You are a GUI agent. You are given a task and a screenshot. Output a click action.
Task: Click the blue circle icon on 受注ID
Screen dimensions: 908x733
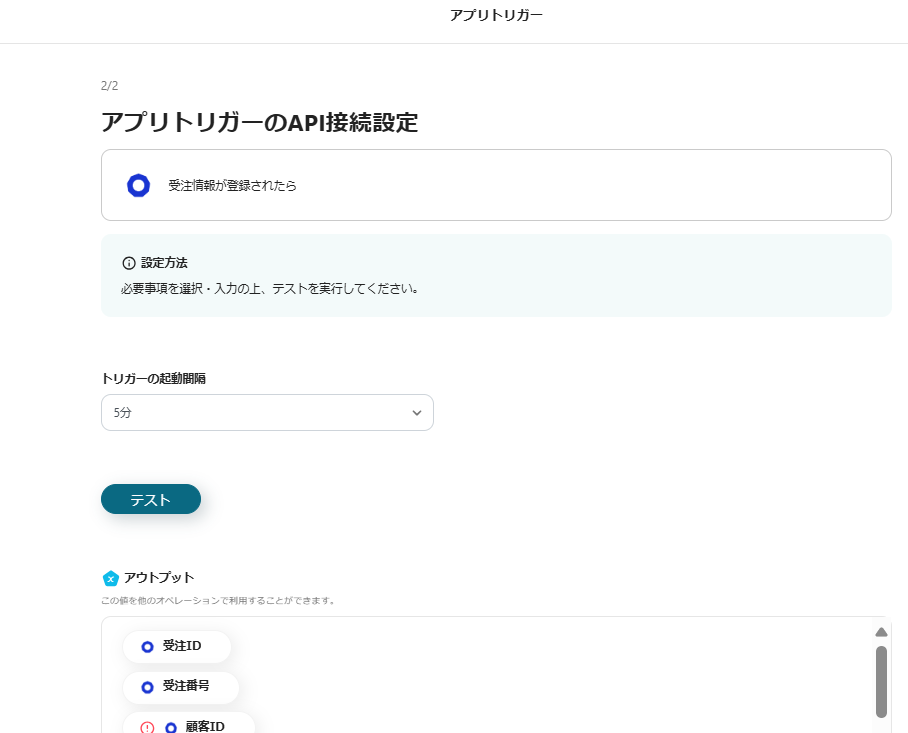tap(147, 647)
